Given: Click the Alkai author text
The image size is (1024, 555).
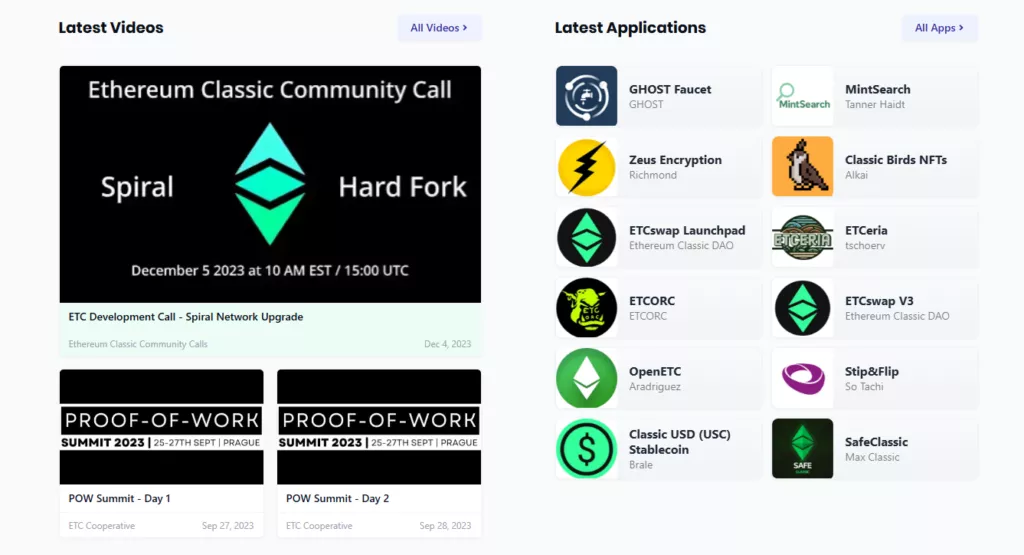Looking at the screenshot, I should tap(856, 175).
